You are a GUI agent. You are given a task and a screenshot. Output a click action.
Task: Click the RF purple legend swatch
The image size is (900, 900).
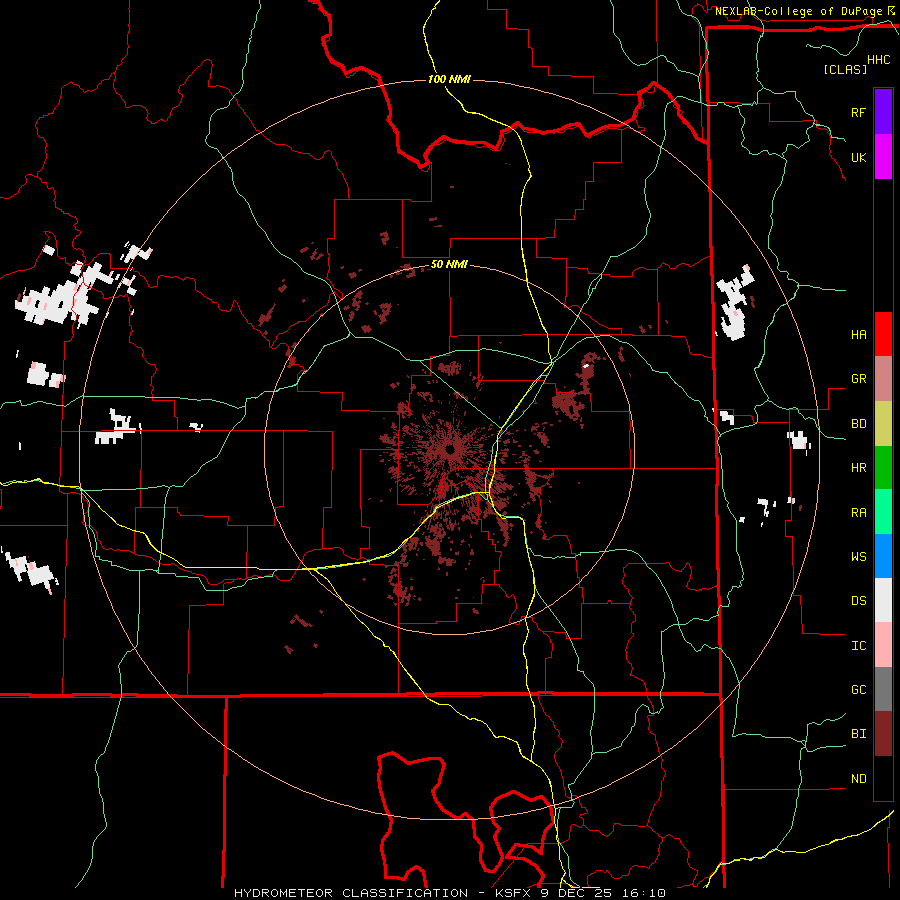(x=883, y=111)
